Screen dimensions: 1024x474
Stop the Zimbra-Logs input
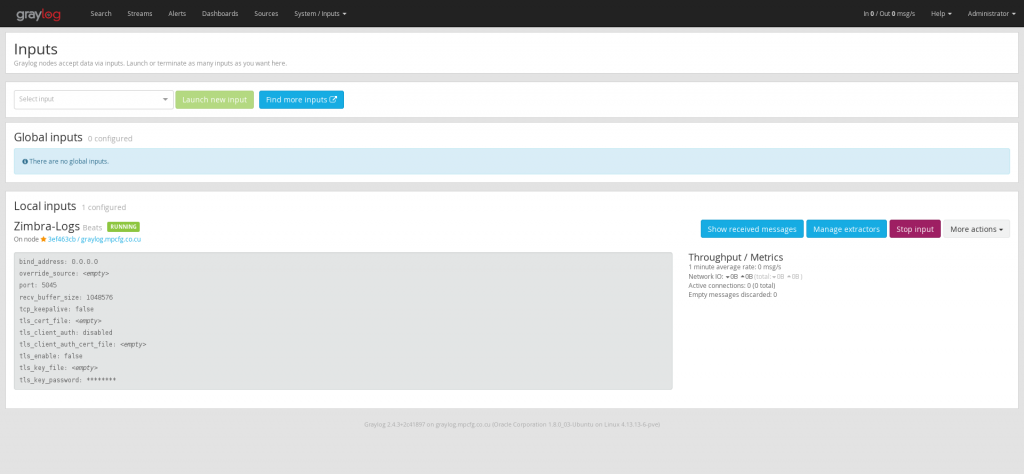914,229
